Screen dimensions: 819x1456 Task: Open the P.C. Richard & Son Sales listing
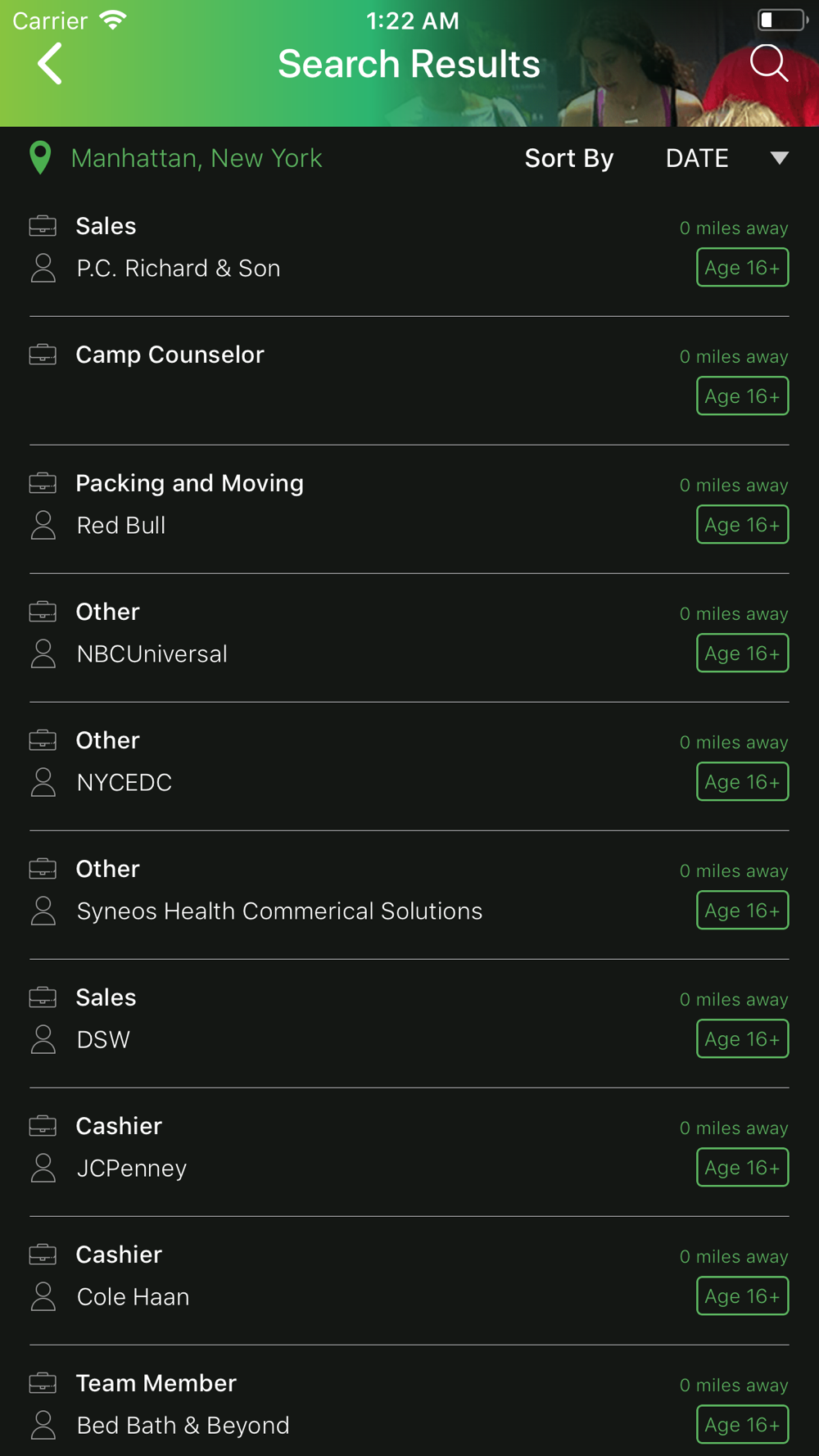[x=409, y=252]
